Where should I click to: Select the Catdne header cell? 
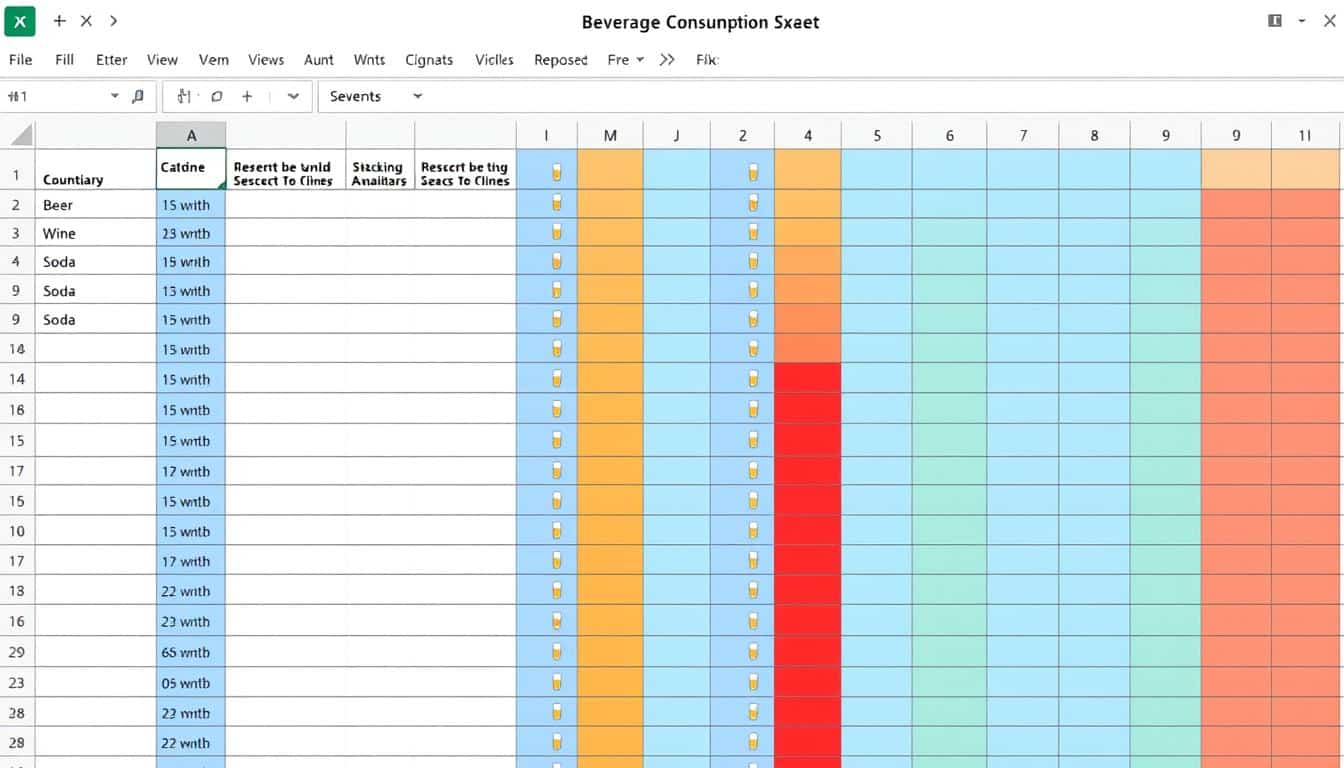(x=191, y=170)
